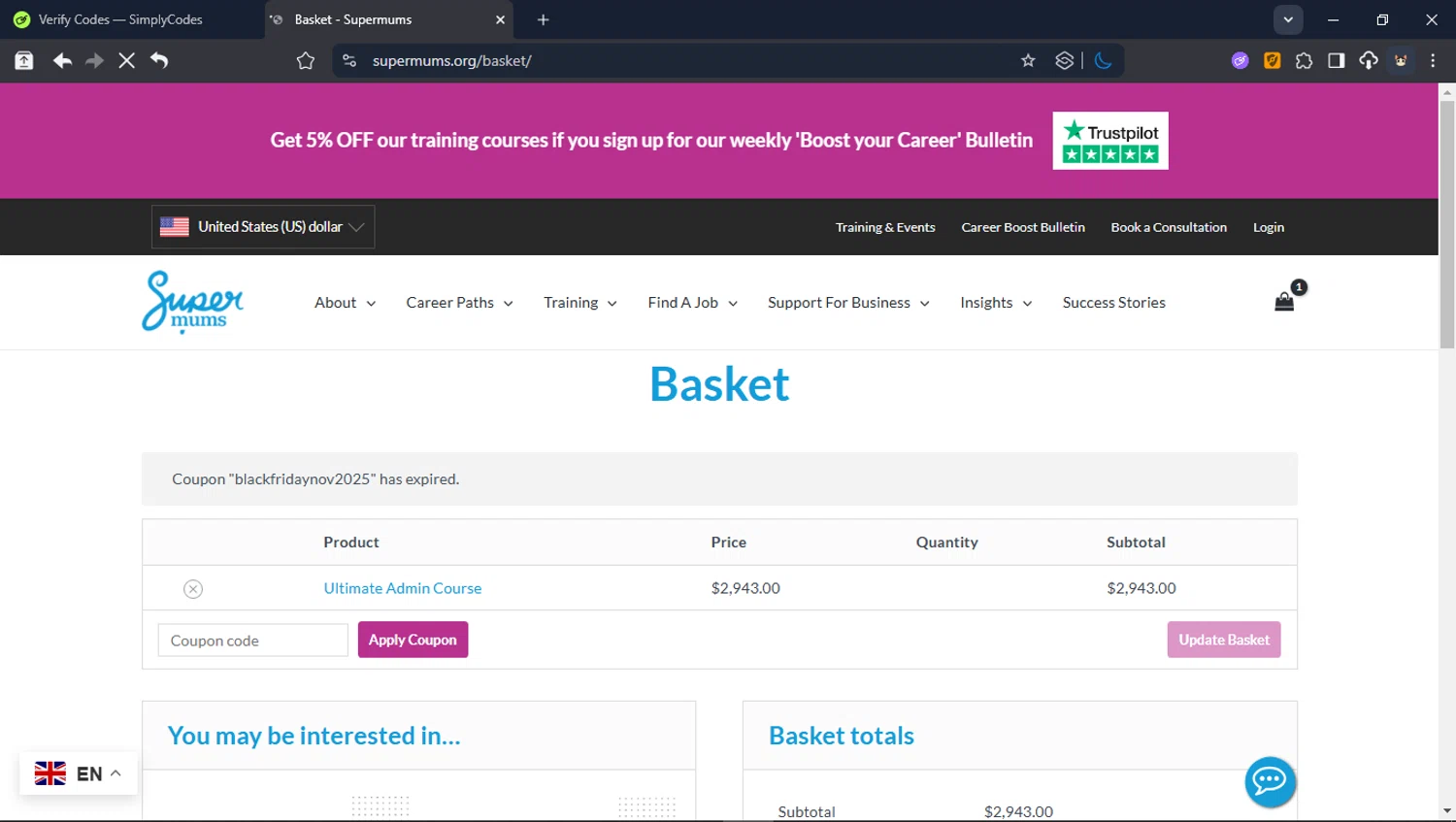Open the browser three-dot menu

tap(1433, 60)
